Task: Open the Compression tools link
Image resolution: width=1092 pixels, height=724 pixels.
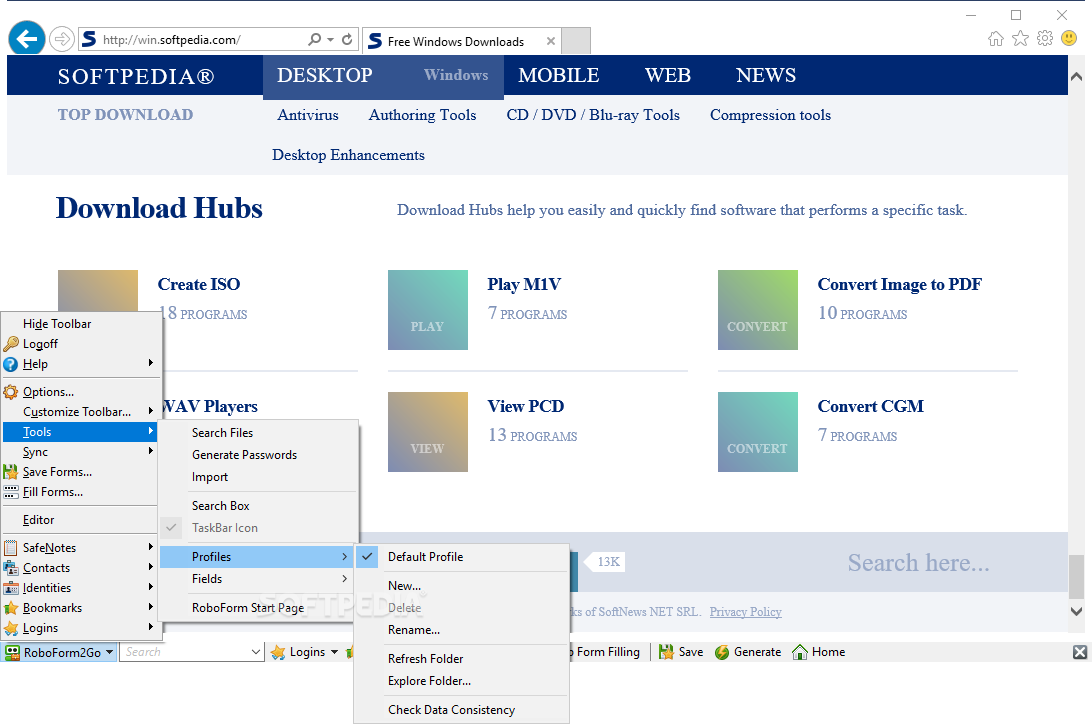Action: click(770, 115)
